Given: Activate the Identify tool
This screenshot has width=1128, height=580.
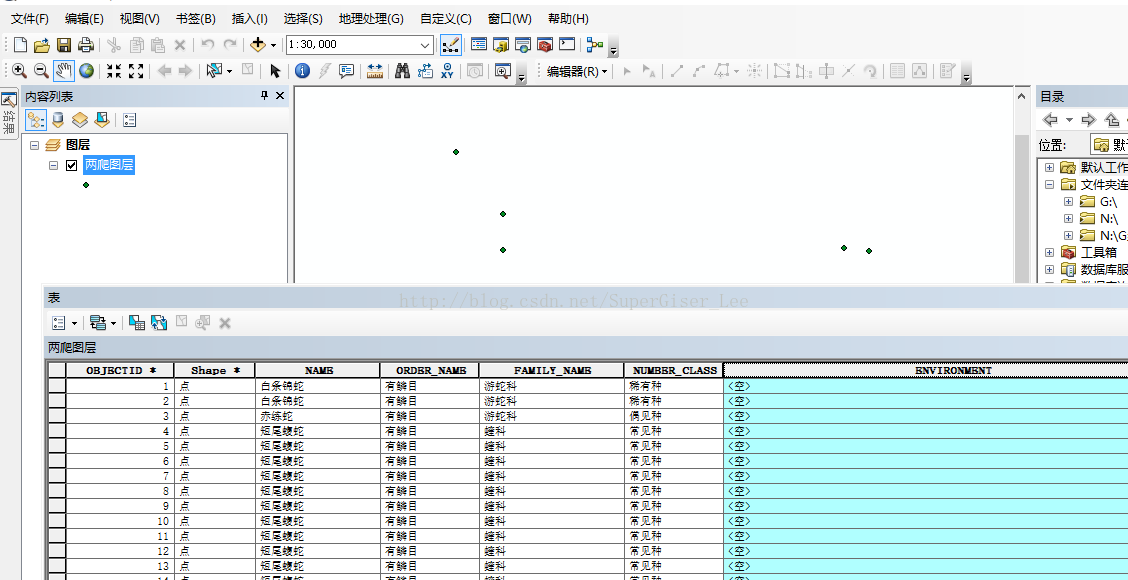Looking at the screenshot, I should point(302,71).
